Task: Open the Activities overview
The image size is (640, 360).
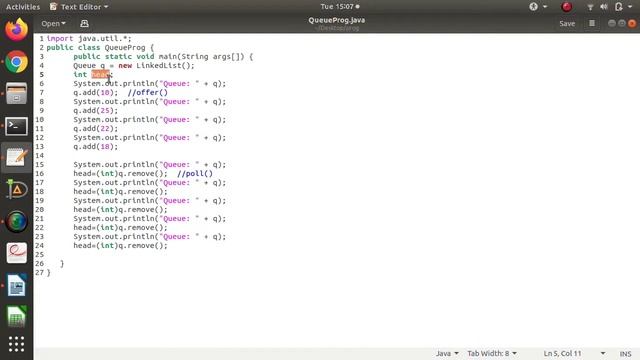Action: 23,7
